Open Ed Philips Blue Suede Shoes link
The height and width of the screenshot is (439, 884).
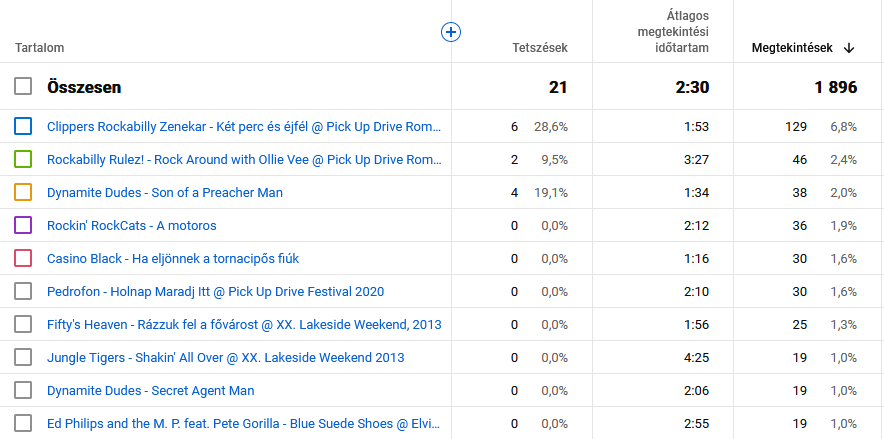click(x=244, y=424)
